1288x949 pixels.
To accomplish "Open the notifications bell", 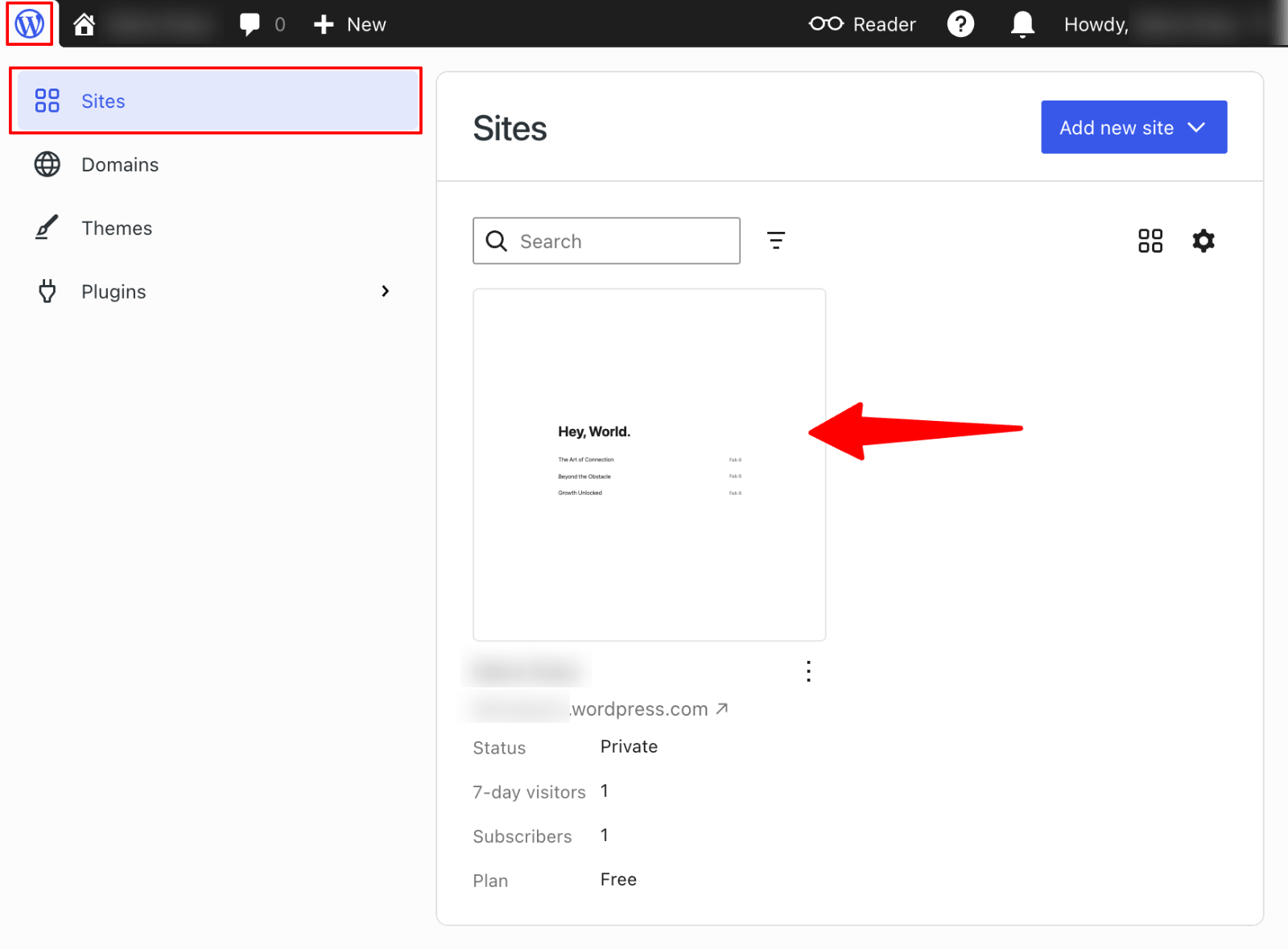I will point(1021,23).
